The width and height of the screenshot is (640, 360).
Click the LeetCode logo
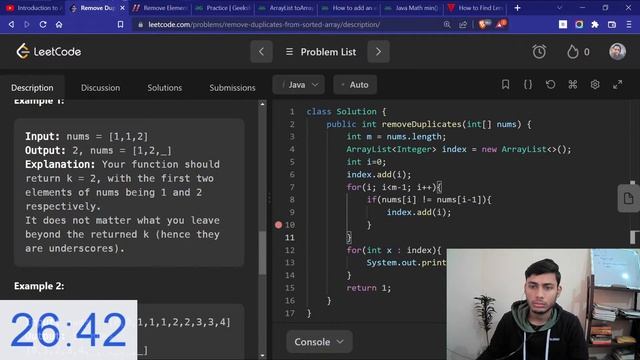49,52
